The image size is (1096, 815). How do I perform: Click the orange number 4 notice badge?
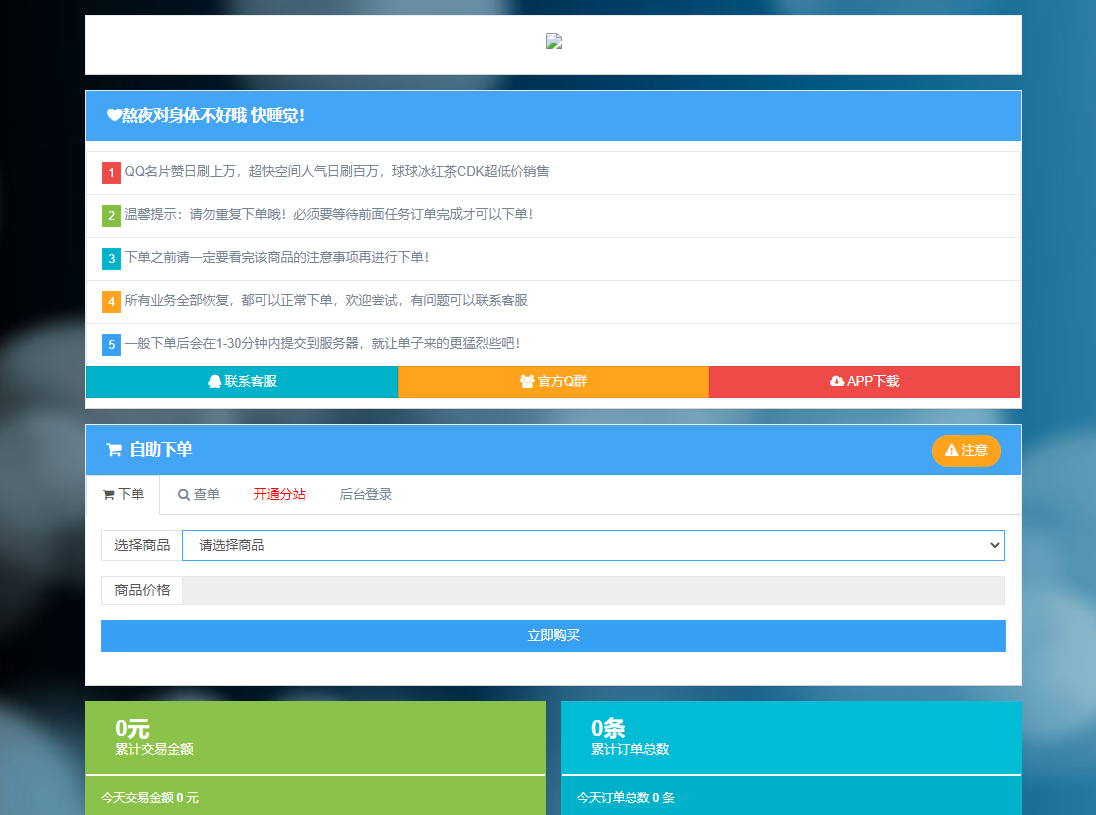pyautogui.click(x=111, y=302)
